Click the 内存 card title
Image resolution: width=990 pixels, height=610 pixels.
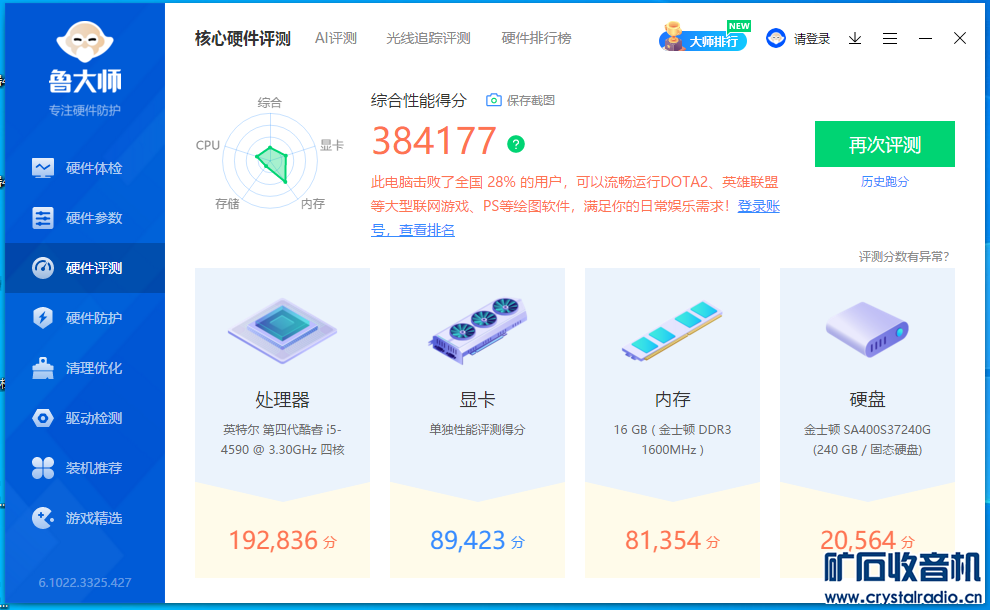pos(672,399)
